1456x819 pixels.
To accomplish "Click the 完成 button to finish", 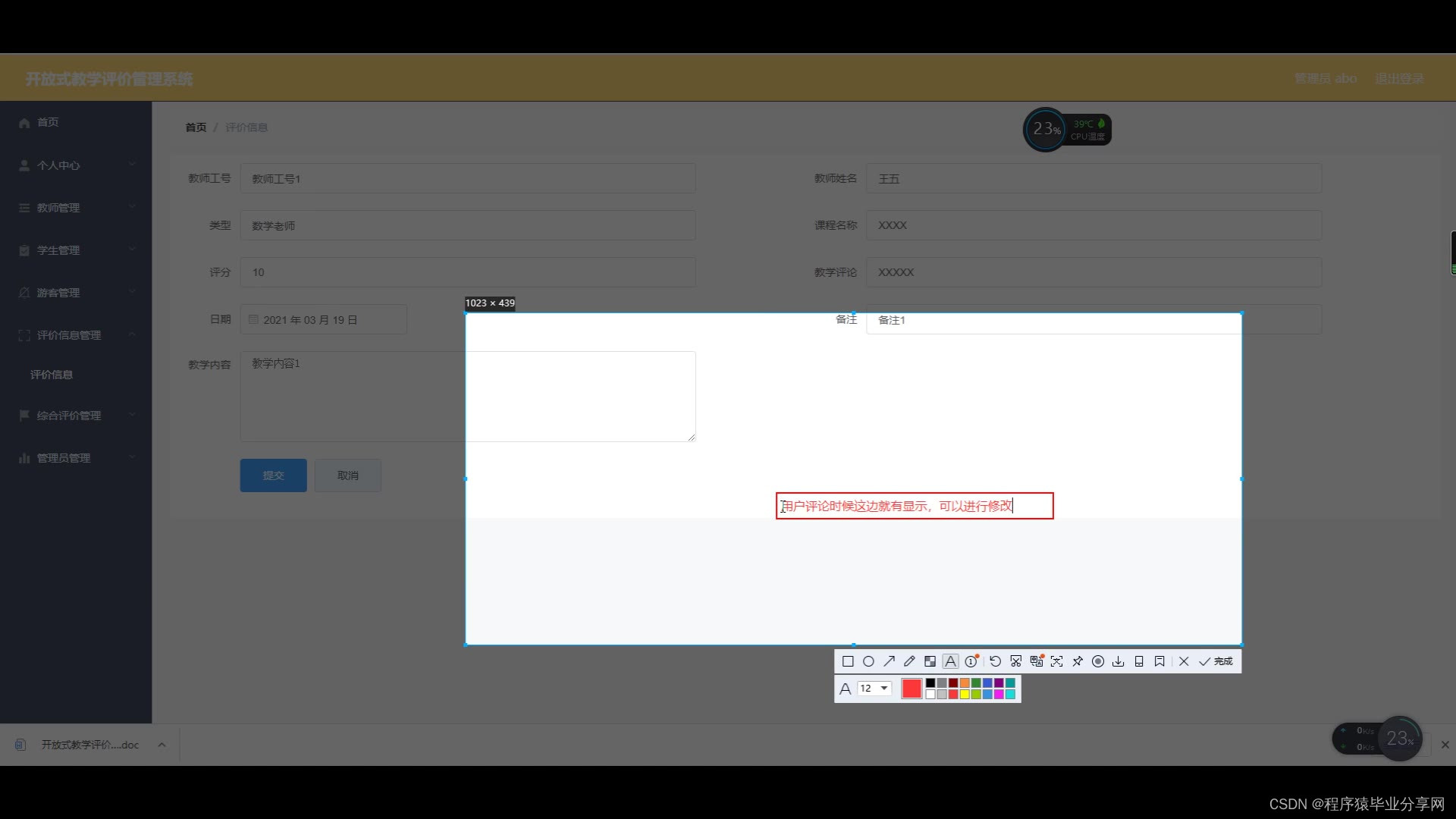I will click(1216, 661).
